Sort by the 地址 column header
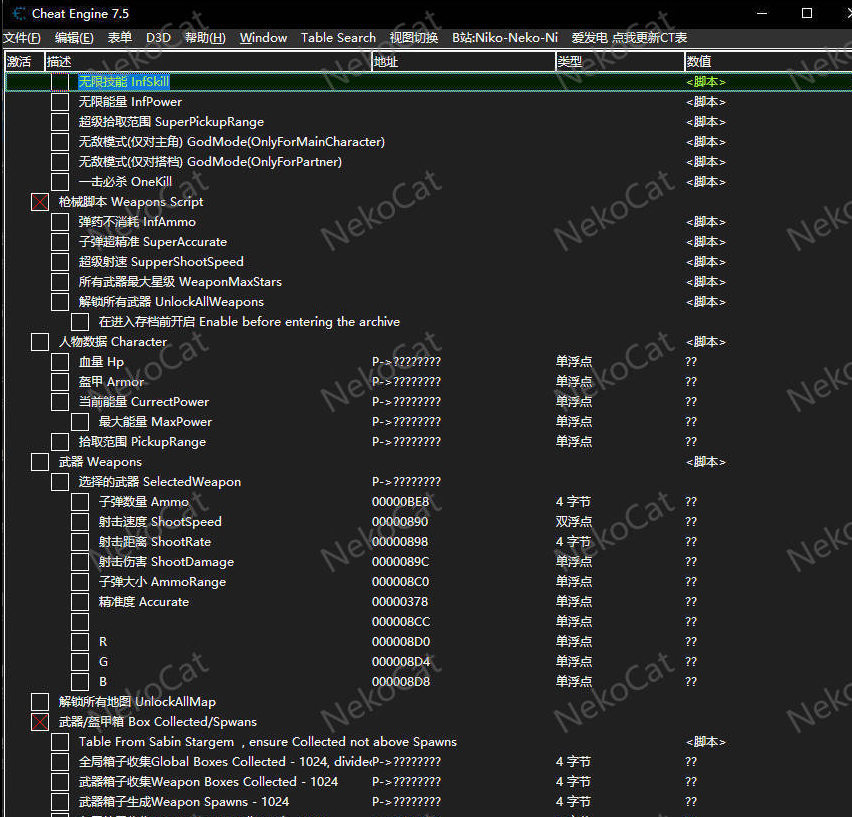Screen dimensions: 852x817 [463, 62]
